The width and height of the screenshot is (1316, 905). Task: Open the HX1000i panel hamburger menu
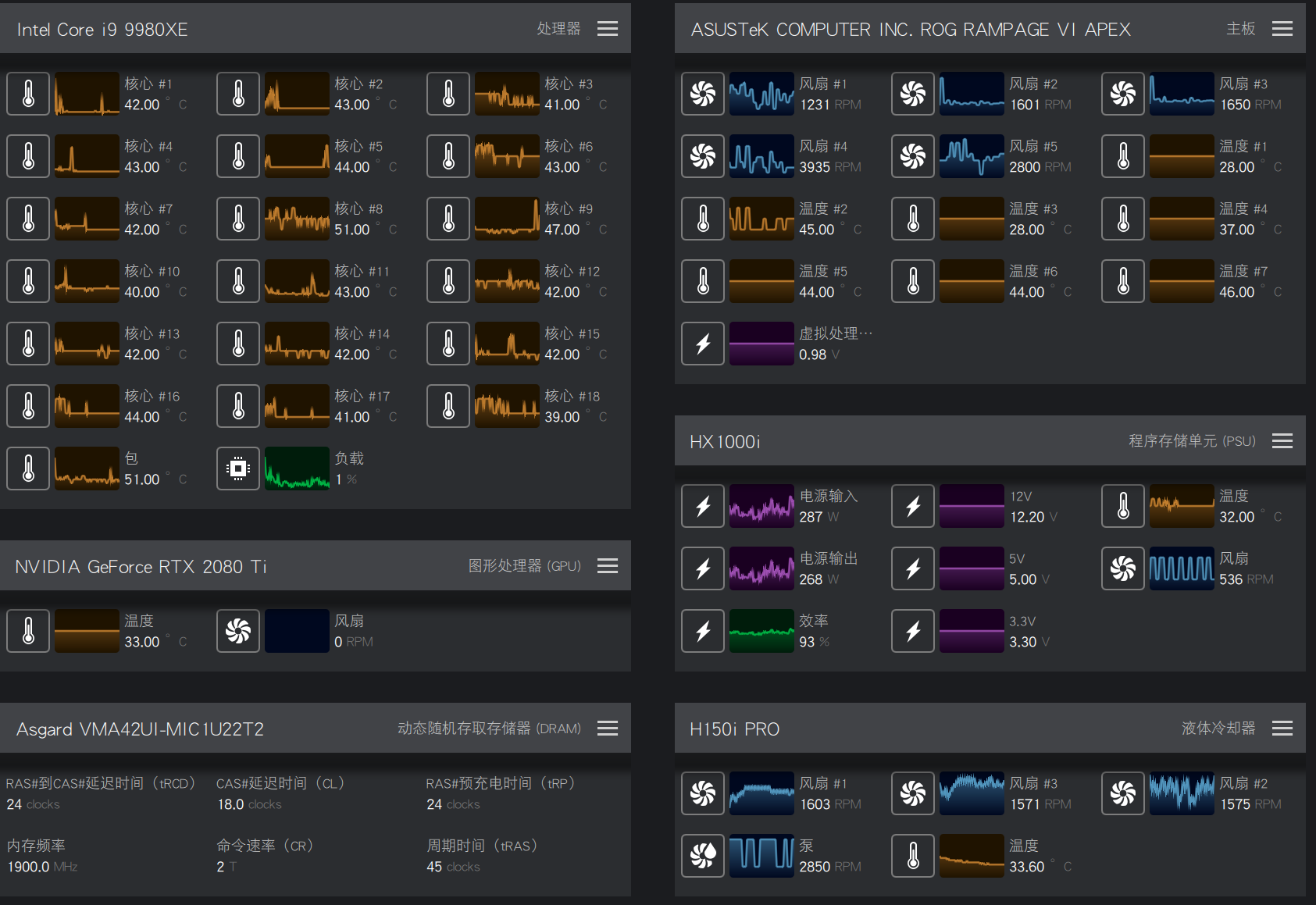tap(1282, 441)
